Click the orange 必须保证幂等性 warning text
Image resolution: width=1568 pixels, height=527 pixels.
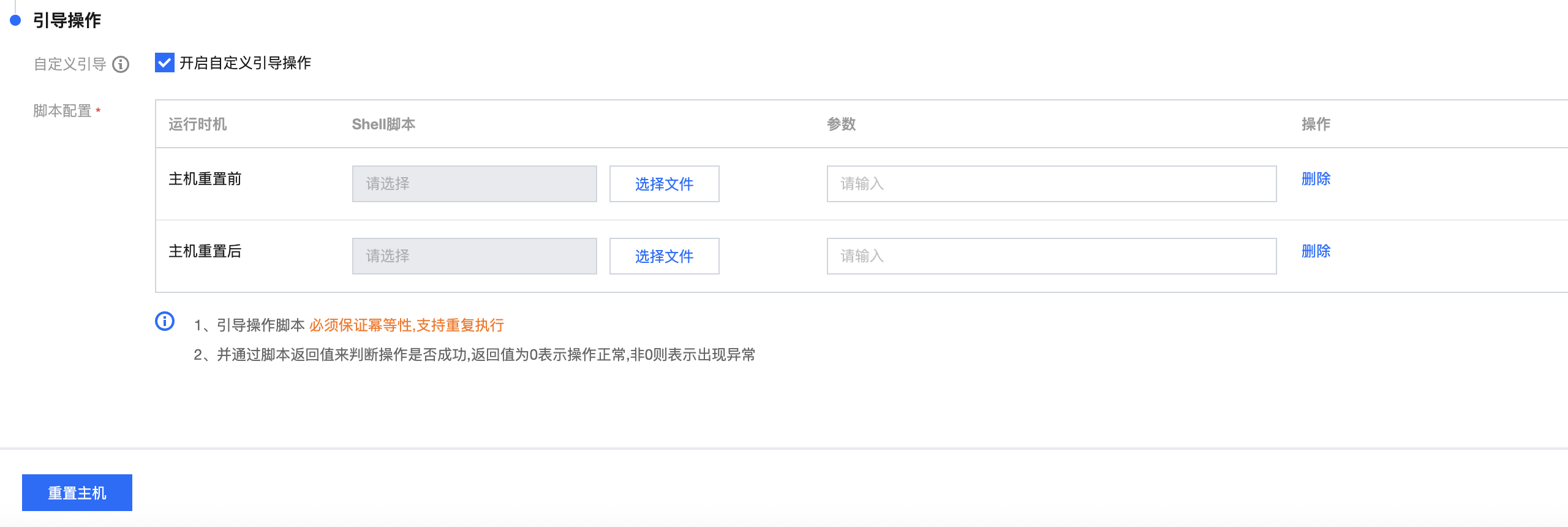(x=406, y=325)
